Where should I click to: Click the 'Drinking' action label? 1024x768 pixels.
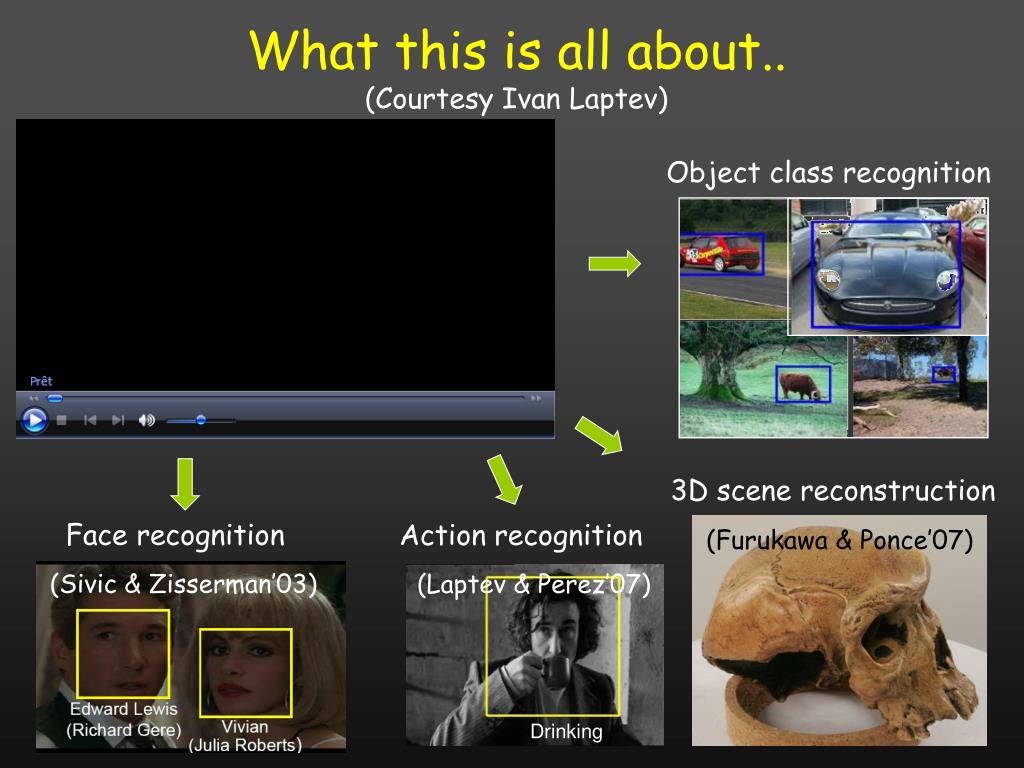click(566, 731)
